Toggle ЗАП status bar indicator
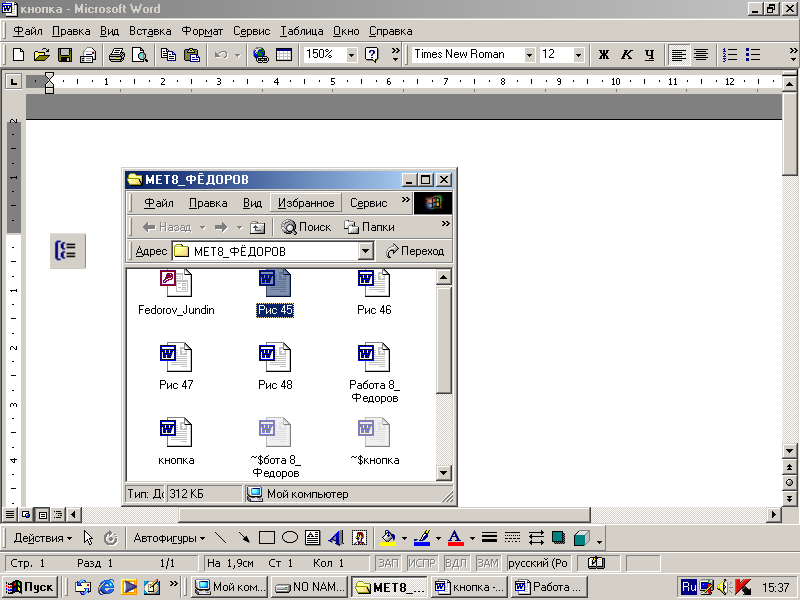 pos(388,563)
